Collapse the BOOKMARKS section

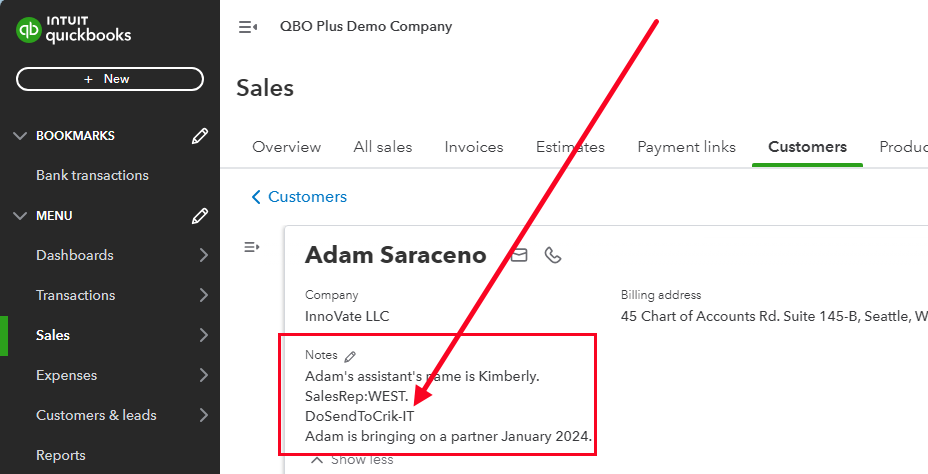pyautogui.click(x=20, y=136)
